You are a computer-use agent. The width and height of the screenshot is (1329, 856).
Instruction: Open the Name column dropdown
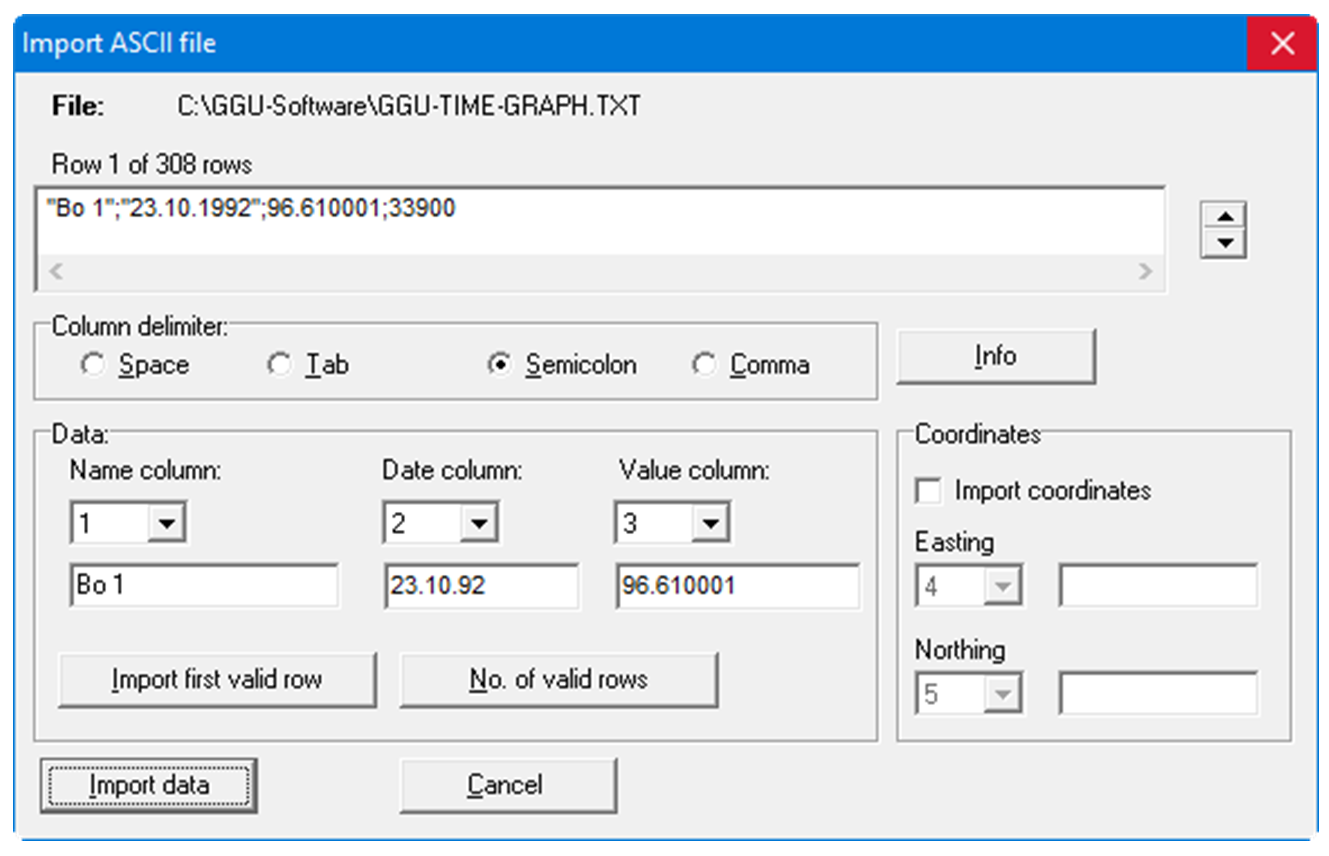click(166, 524)
